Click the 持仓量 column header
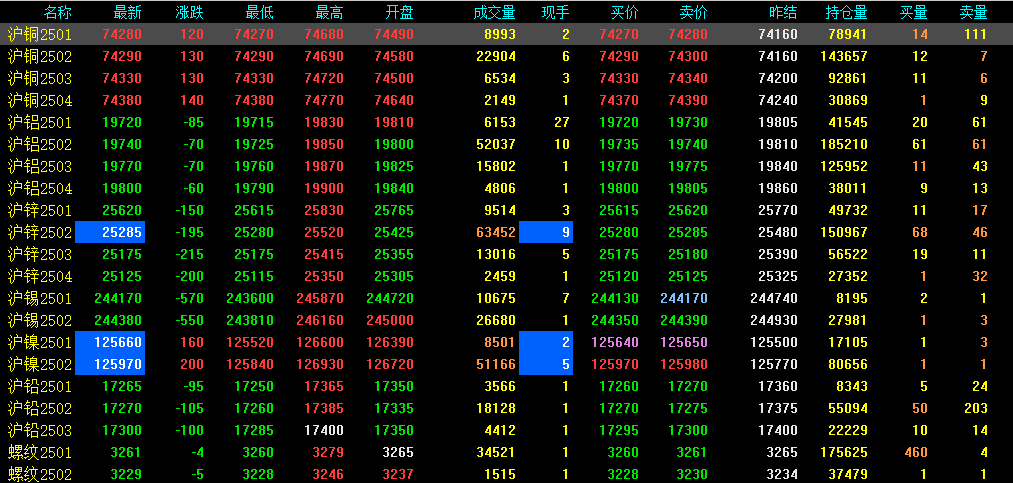This screenshot has width=1013, height=483. point(846,12)
